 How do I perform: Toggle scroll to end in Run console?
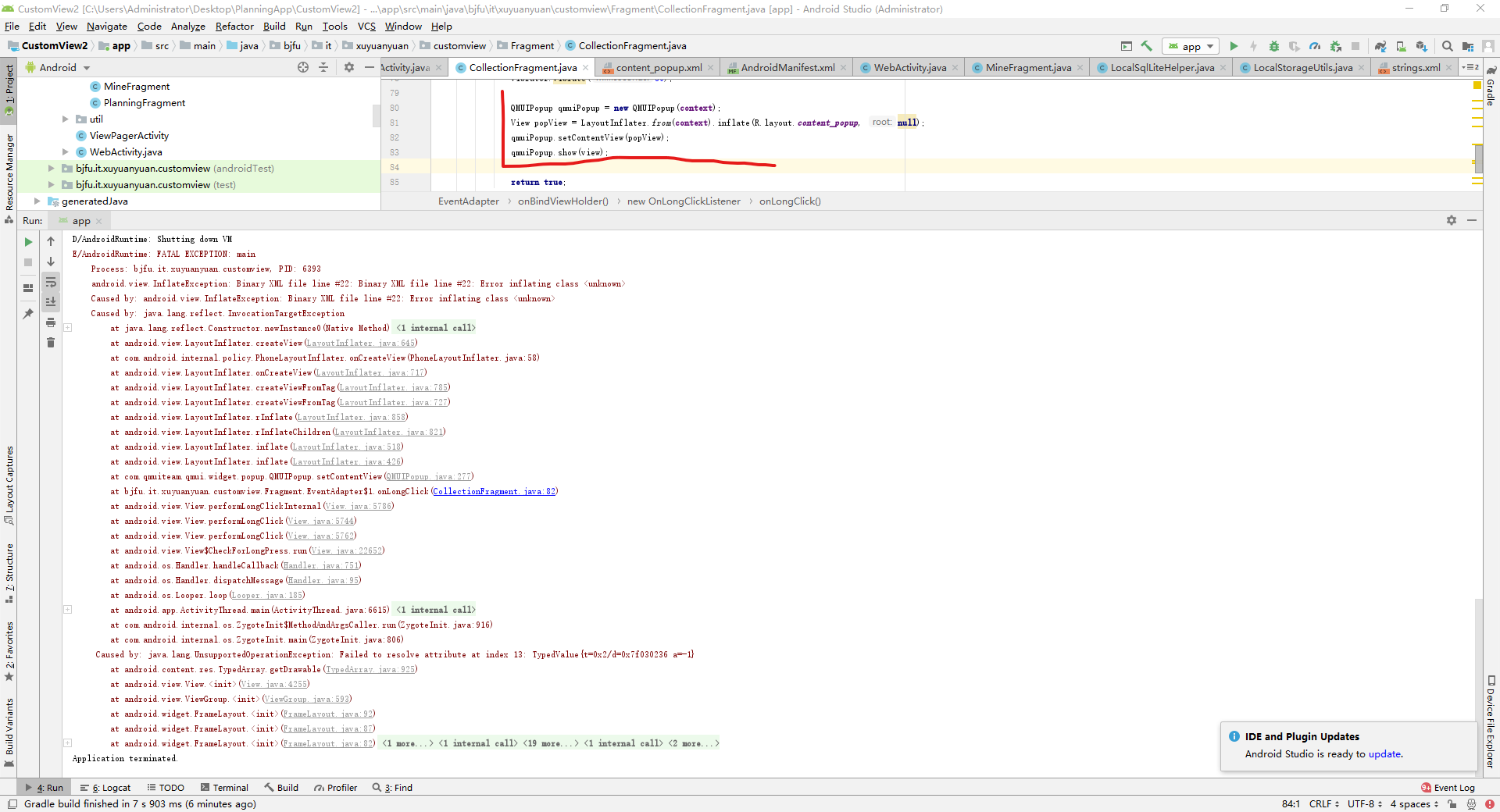(x=51, y=302)
